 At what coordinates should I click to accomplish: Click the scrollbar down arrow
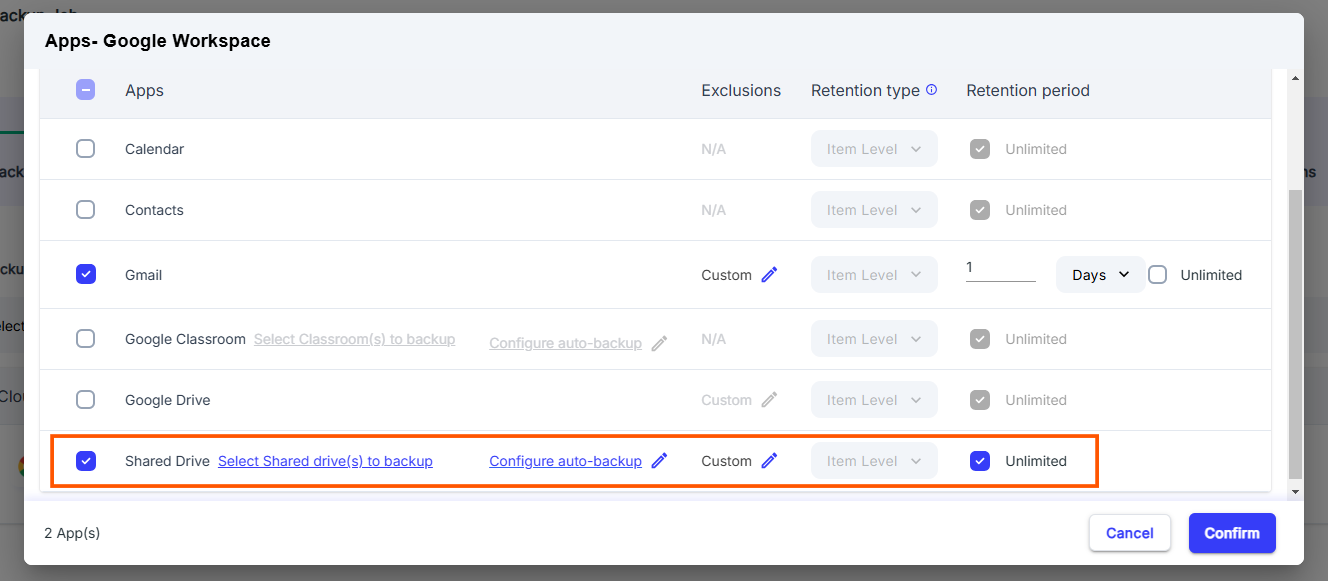[x=1295, y=491]
